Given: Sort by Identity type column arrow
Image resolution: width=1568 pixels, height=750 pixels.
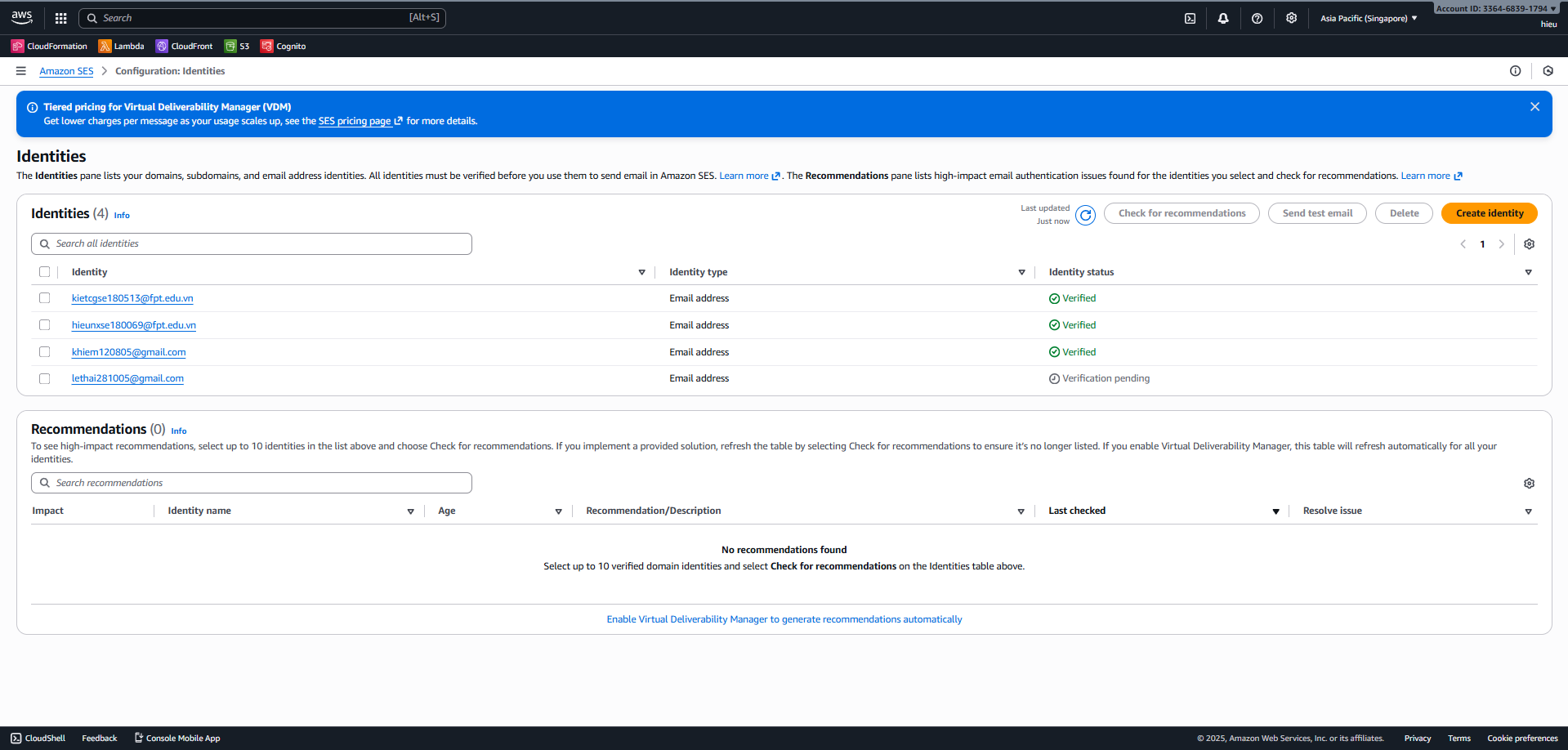Looking at the screenshot, I should (1021, 272).
